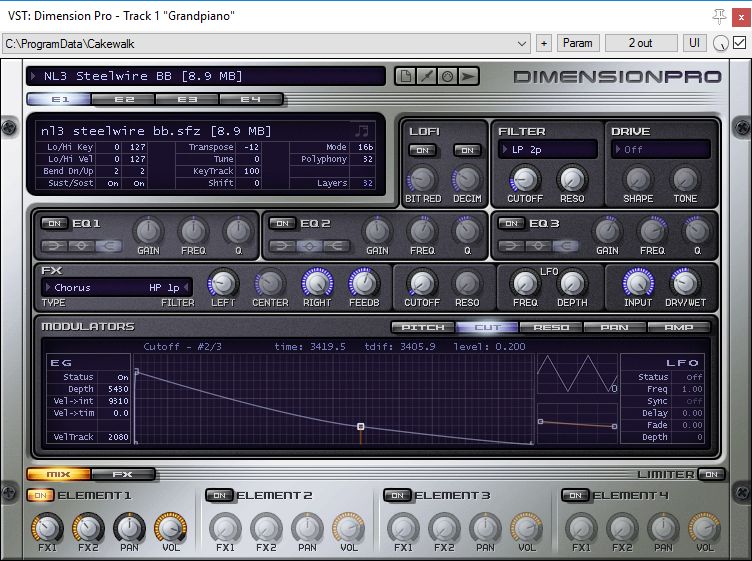Viewport: 752px width, 561px height.
Task: Click the Param button
Action: [x=578, y=43]
